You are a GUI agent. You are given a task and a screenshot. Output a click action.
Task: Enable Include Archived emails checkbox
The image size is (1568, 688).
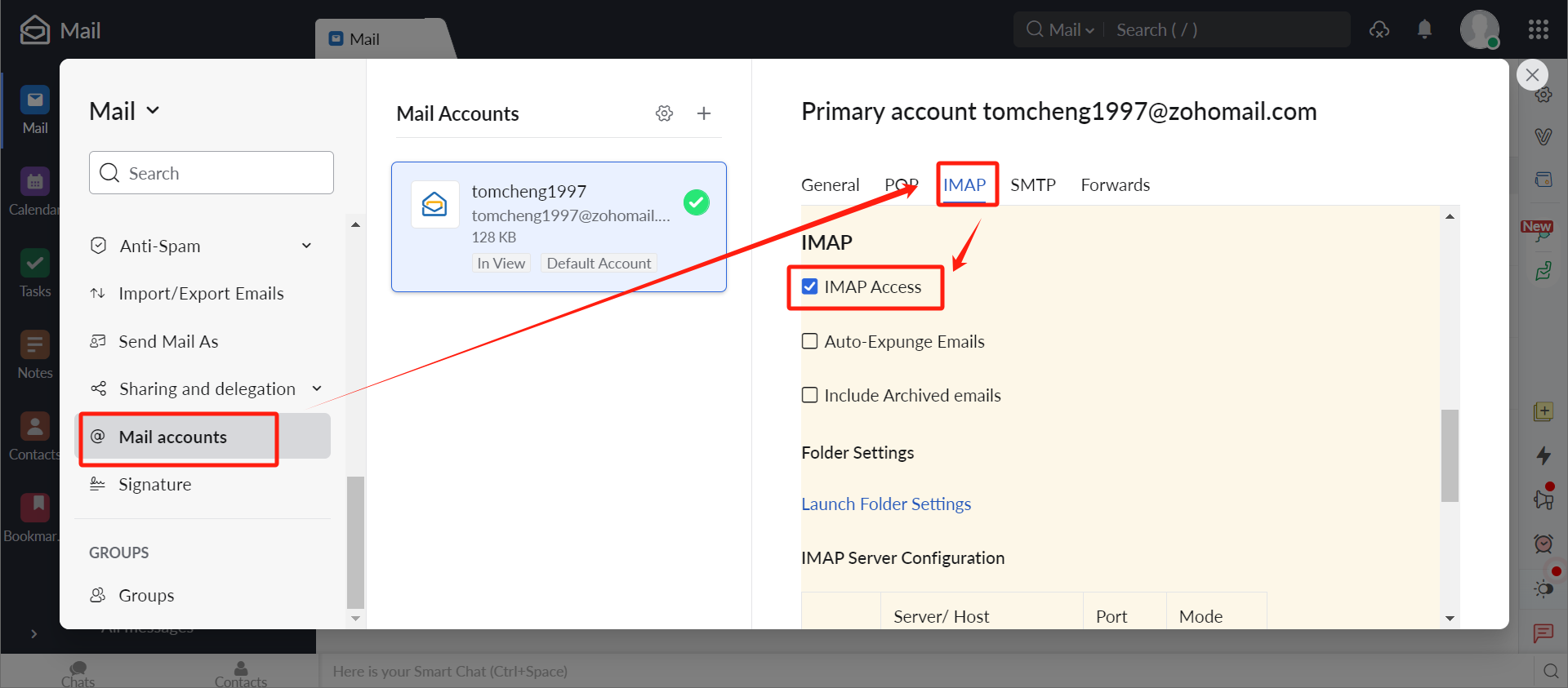(809, 395)
